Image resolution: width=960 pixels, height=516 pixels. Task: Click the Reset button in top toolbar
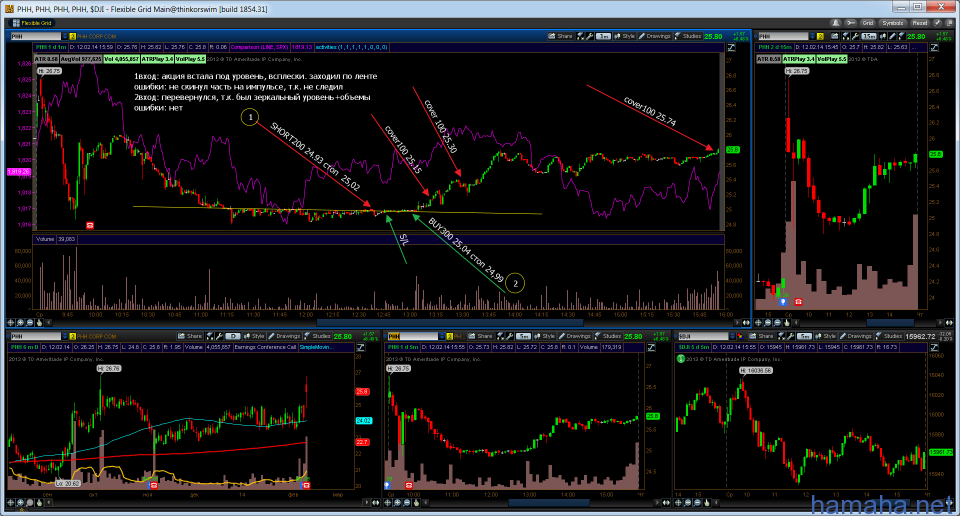pyautogui.click(x=920, y=23)
